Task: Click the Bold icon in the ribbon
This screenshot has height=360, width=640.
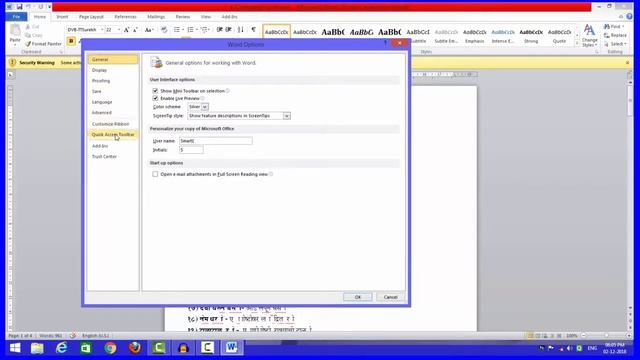Action: tap(71, 41)
